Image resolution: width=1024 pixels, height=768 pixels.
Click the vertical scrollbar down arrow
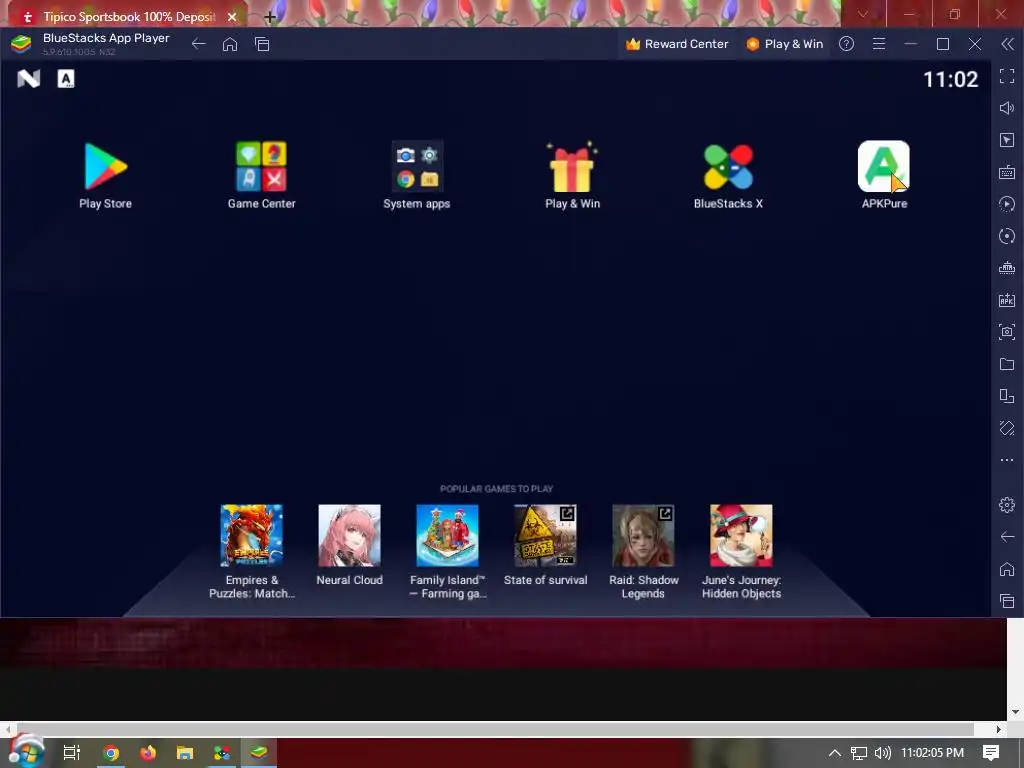coord(1016,712)
